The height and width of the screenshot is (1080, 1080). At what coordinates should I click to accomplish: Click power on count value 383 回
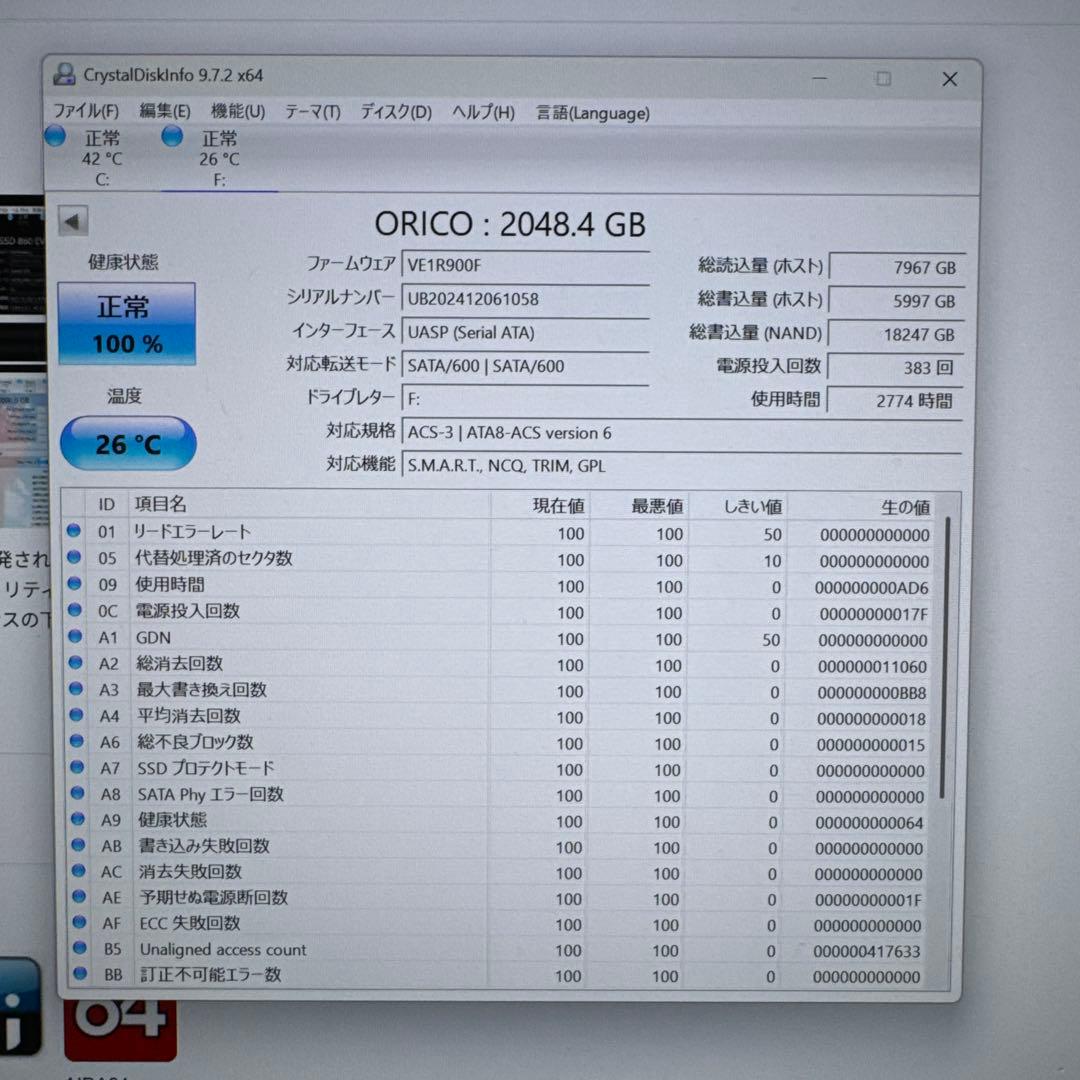click(894, 367)
